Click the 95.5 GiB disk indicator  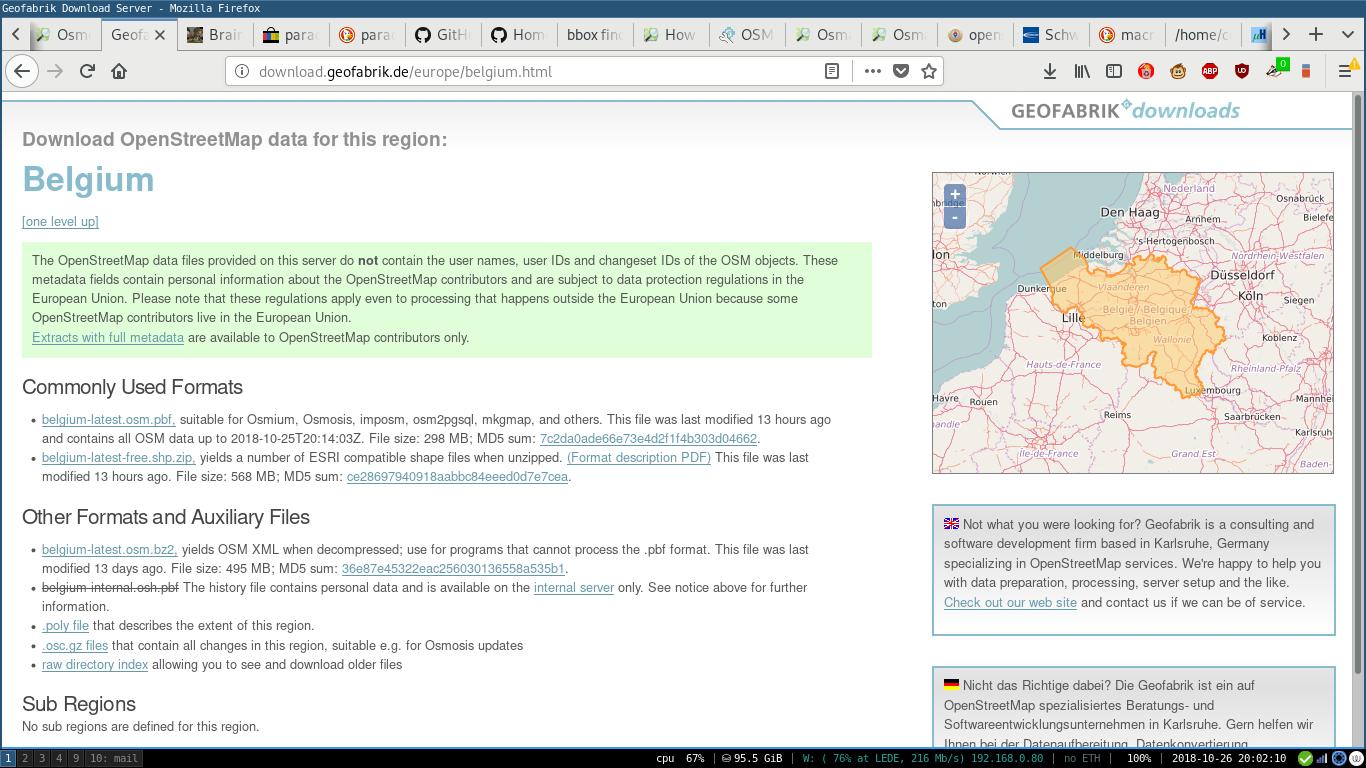click(x=752, y=758)
